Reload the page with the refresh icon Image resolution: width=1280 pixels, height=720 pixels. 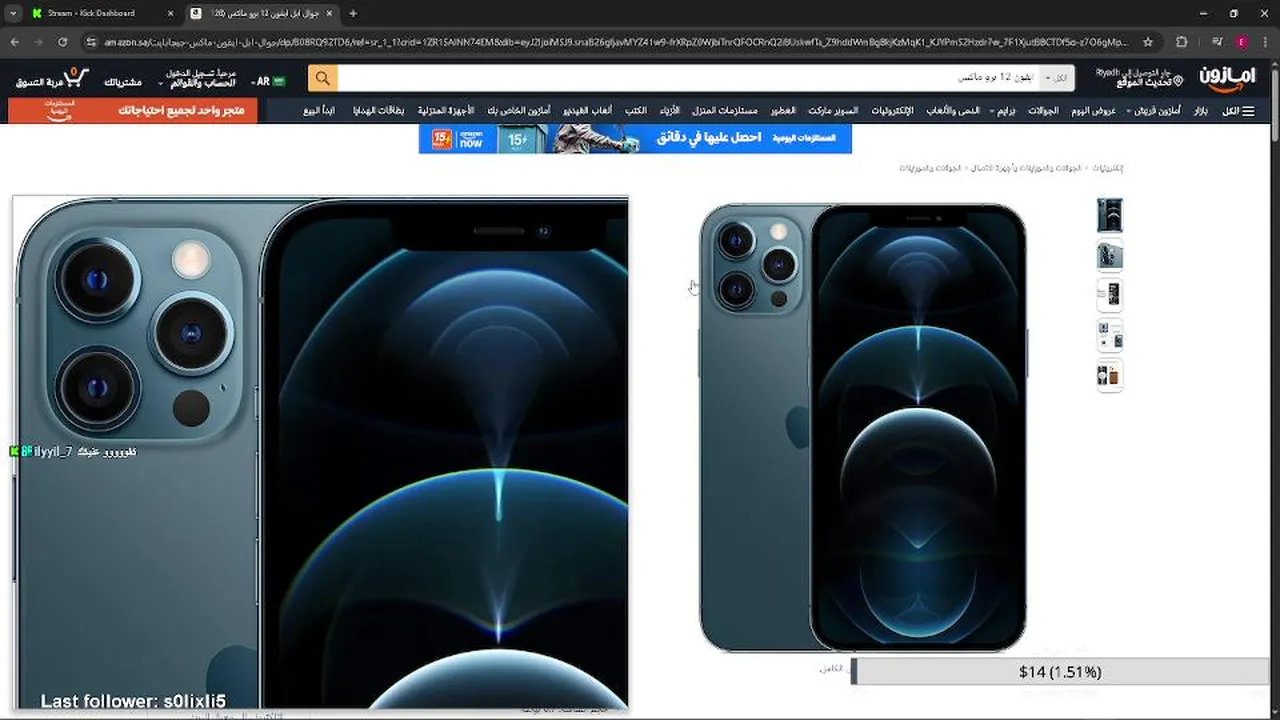[62, 42]
